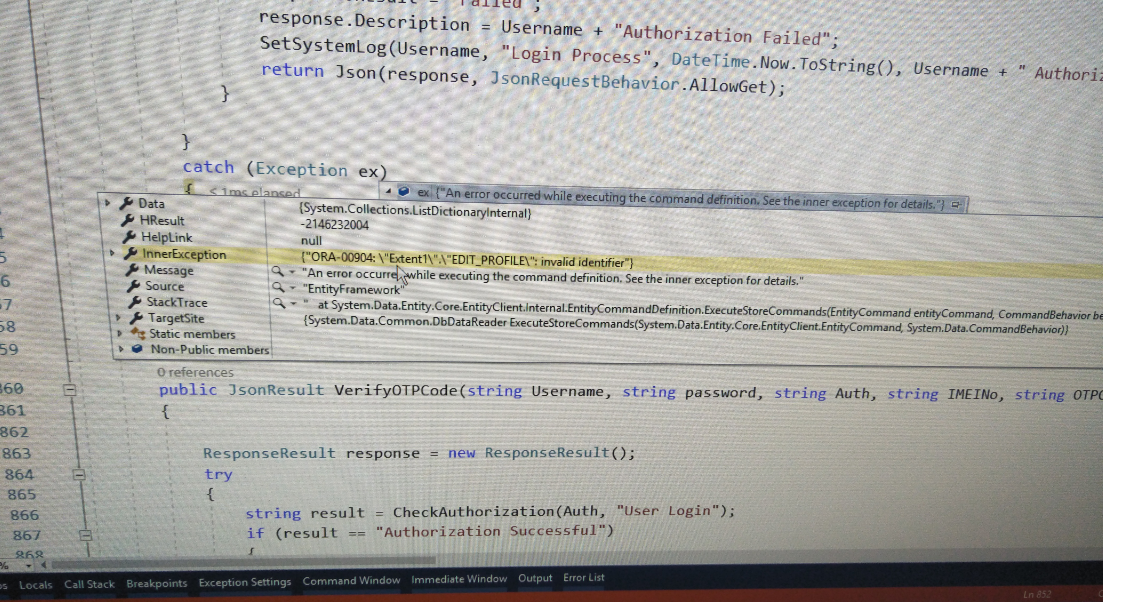1125x602 pixels.
Task: Click the "≤1ms elapsed" PerfTip
Action: pos(255,192)
